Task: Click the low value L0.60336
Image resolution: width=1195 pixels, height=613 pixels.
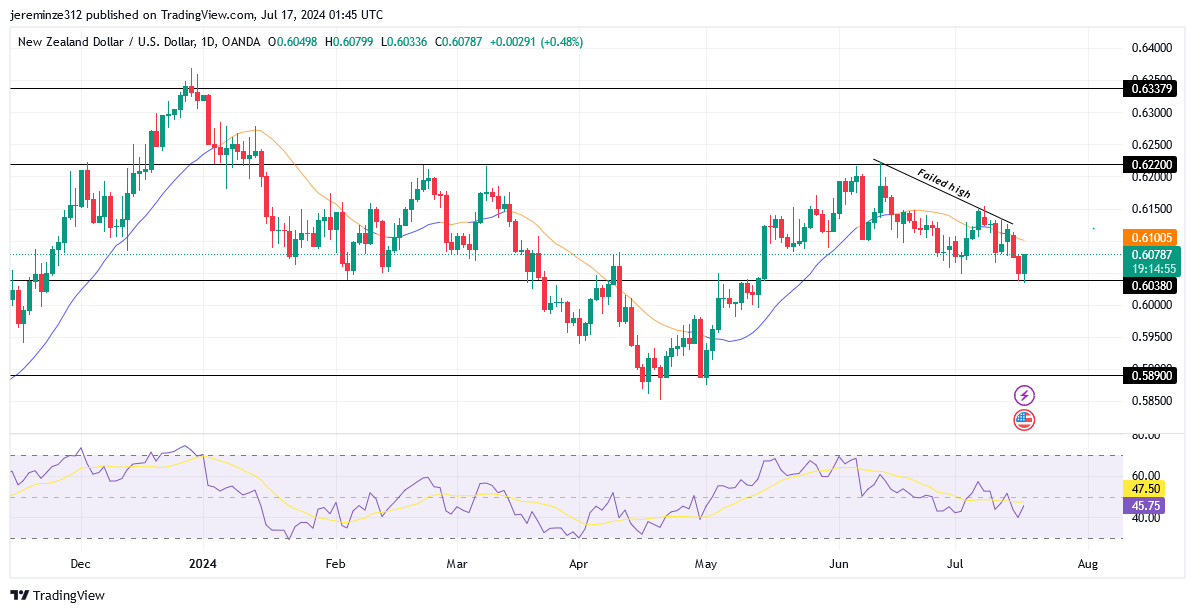Action: click(405, 42)
